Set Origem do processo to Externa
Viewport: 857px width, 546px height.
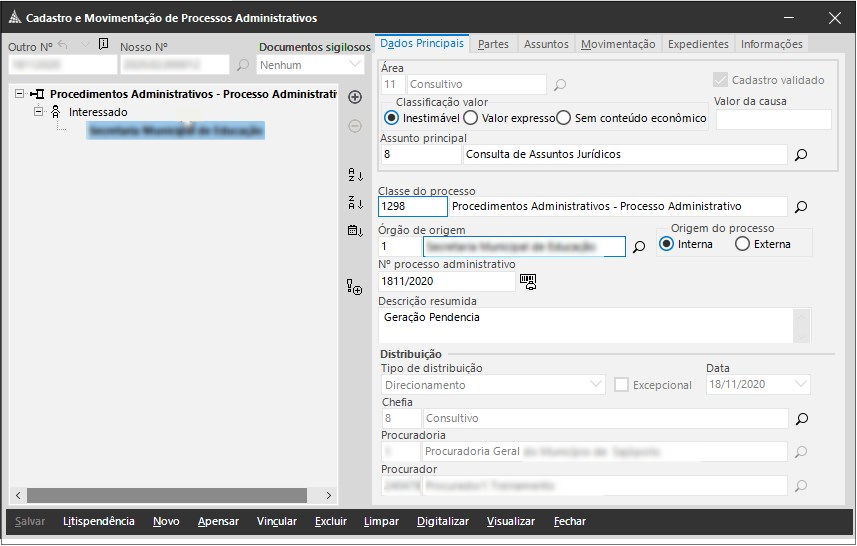pos(742,244)
